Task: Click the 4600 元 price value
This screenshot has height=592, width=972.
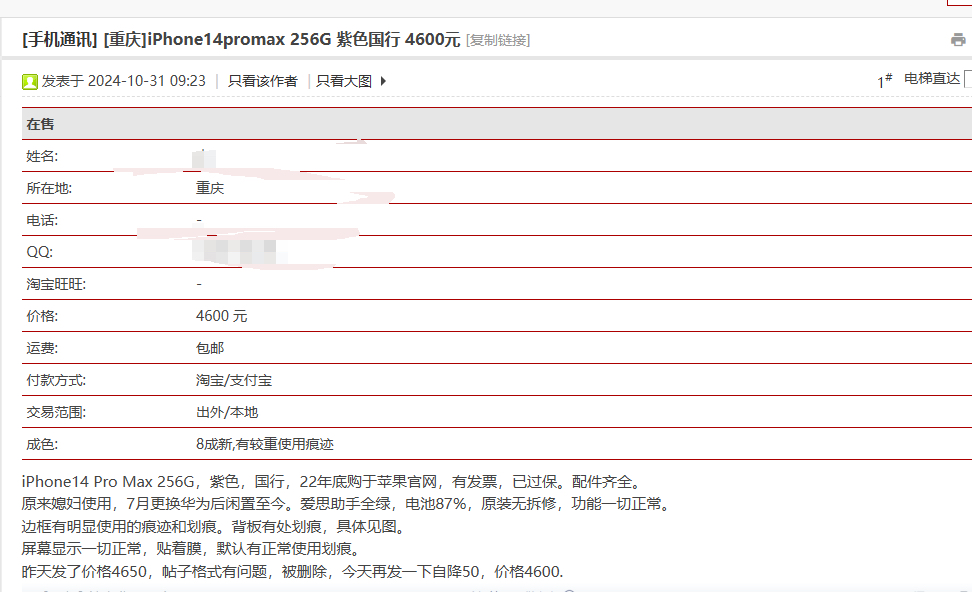Action: [x=221, y=316]
